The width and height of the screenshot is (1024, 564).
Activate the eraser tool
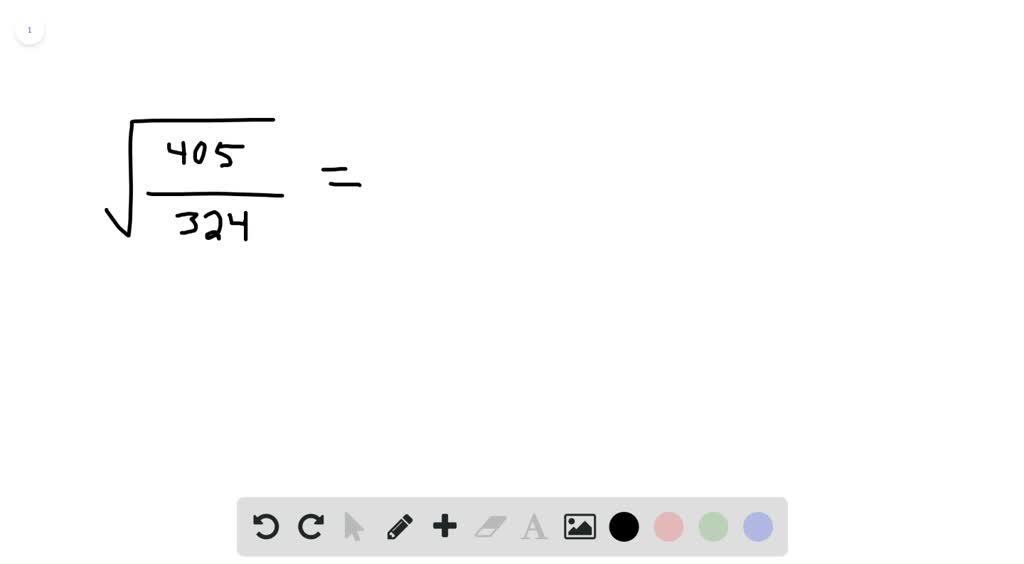[x=490, y=527]
